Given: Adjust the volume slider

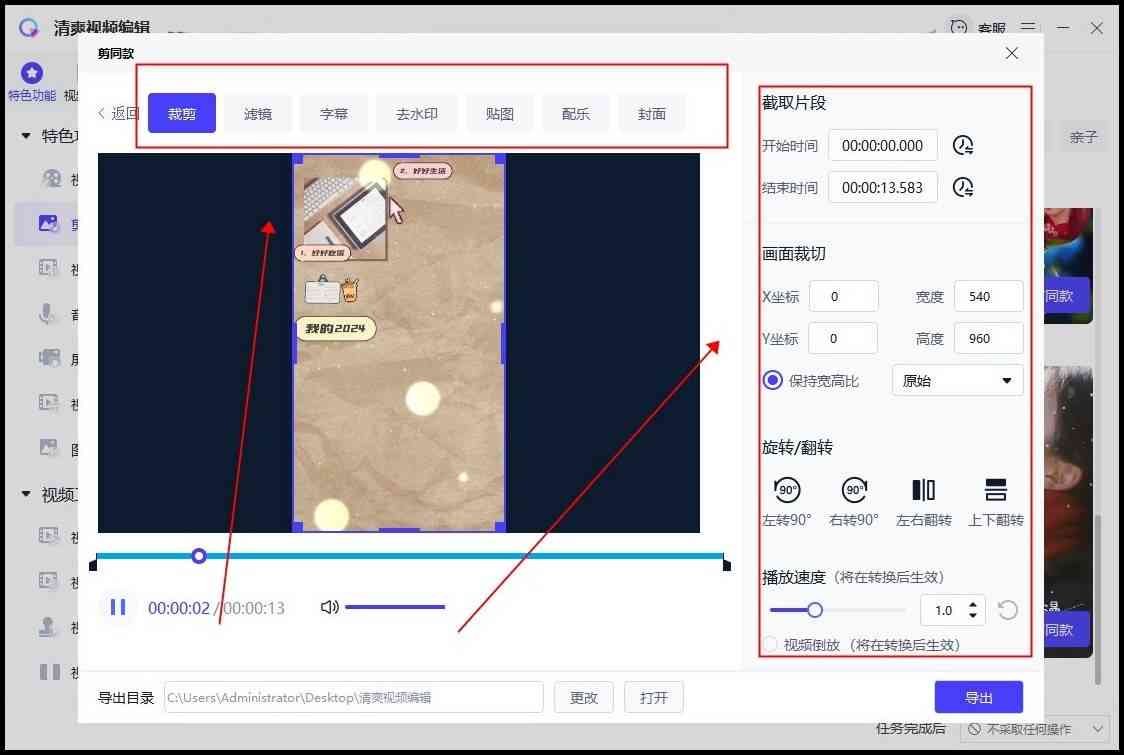Looking at the screenshot, I should pyautogui.click(x=395, y=607).
